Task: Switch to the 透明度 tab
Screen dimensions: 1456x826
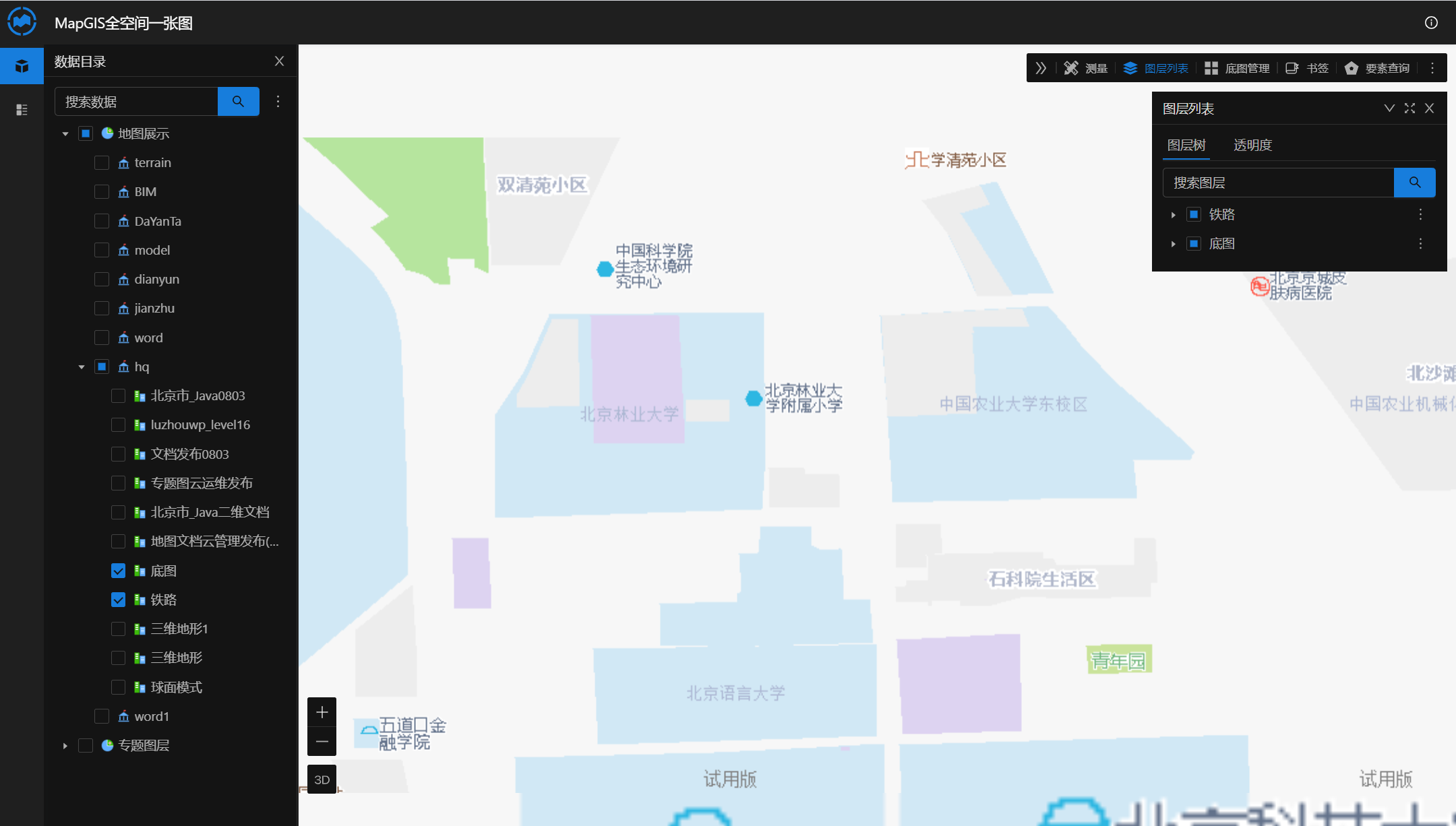Action: pos(1252,145)
